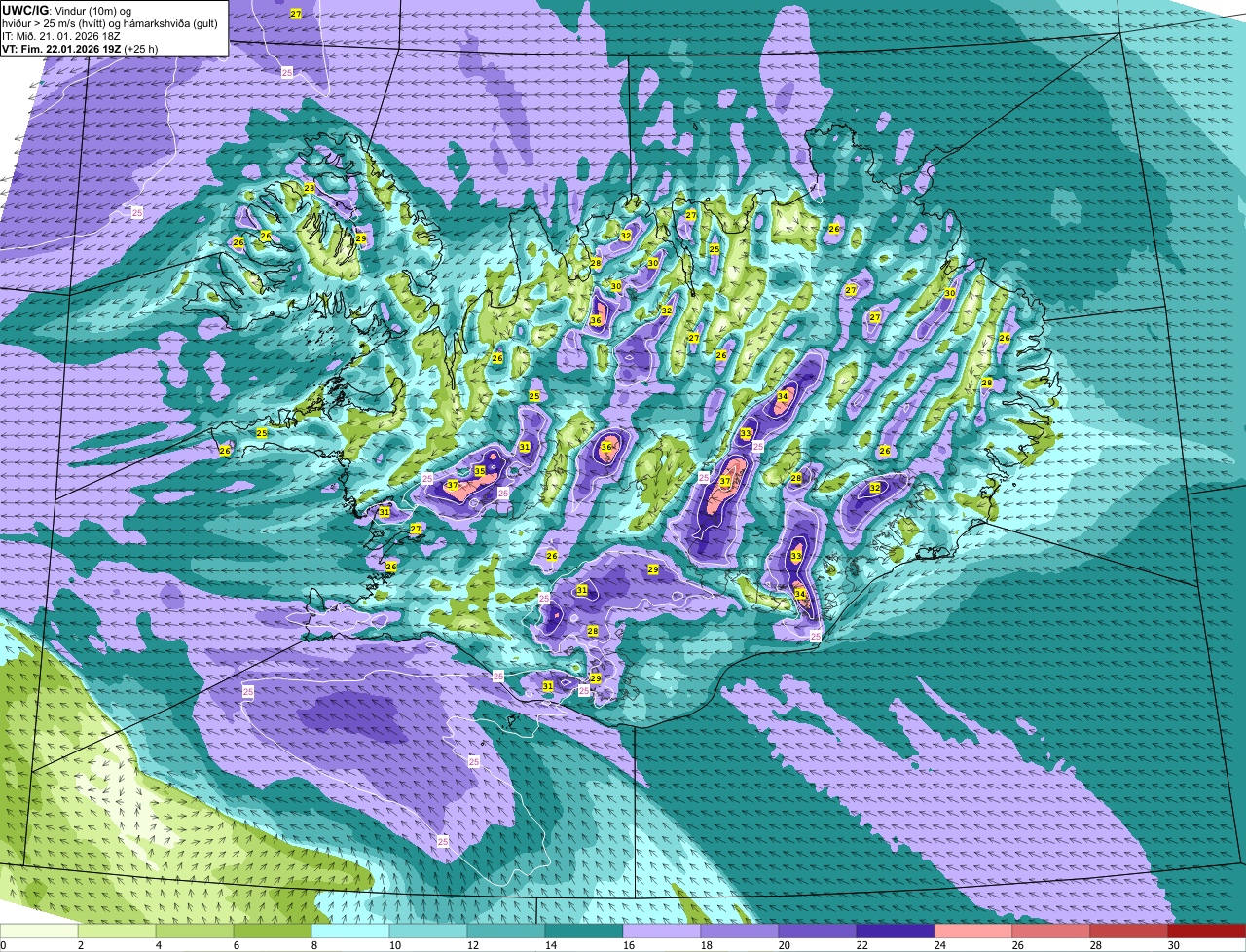This screenshot has height=952, width=1246.
Task: Click the 'VT: Fim. 22.01.2026 19Z (+25 h)' line
Action: click(x=82, y=48)
